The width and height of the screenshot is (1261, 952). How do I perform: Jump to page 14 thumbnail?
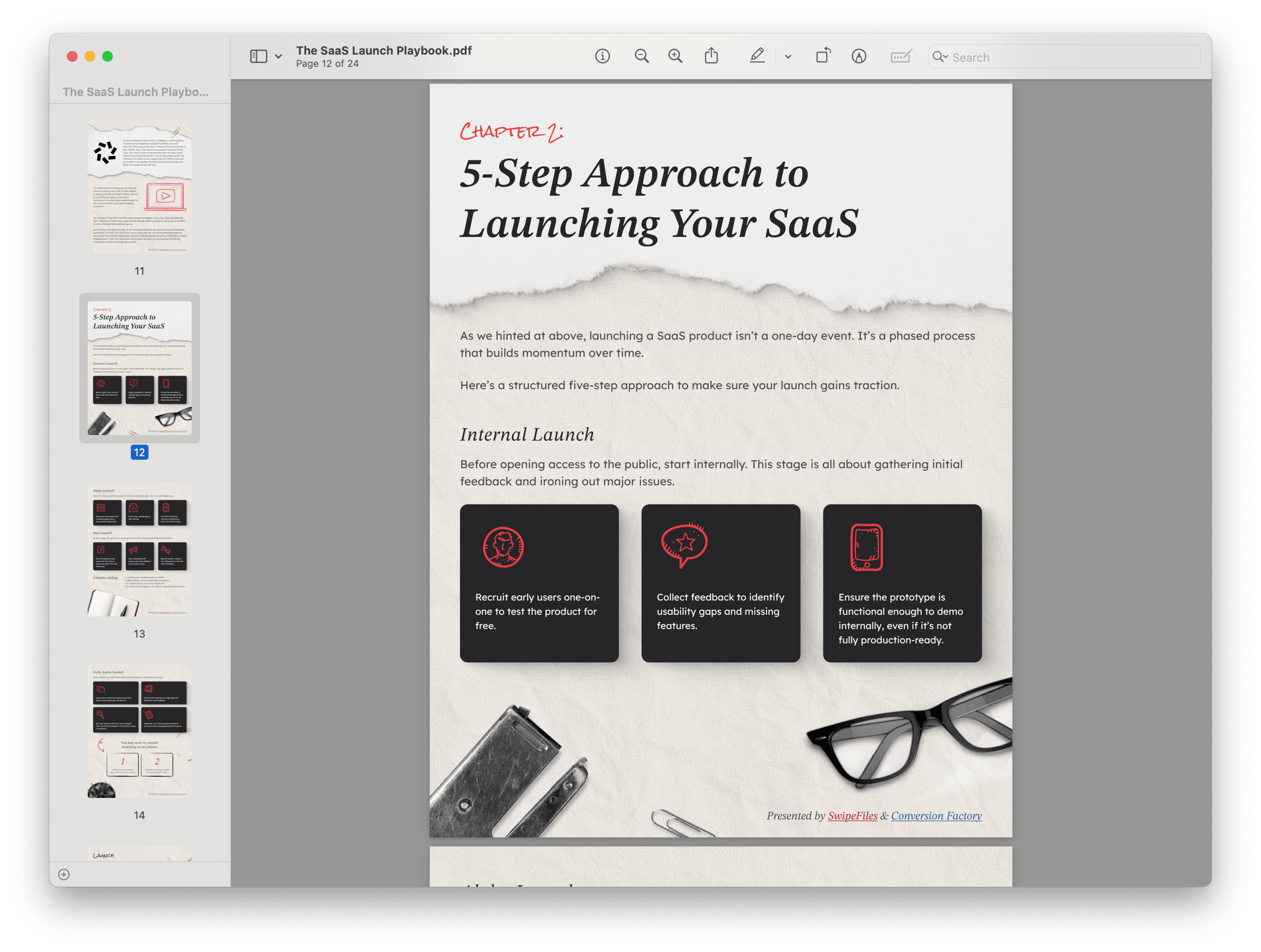coord(140,731)
